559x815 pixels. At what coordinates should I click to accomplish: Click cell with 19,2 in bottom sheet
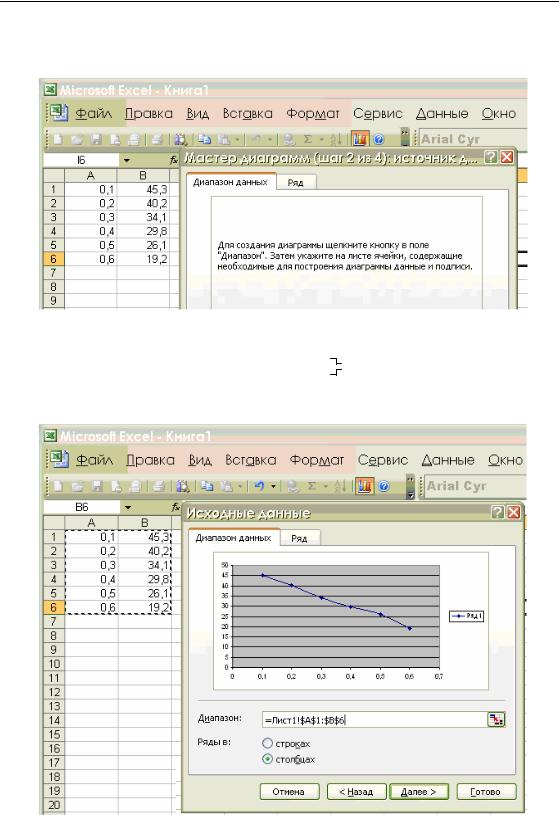145,607
